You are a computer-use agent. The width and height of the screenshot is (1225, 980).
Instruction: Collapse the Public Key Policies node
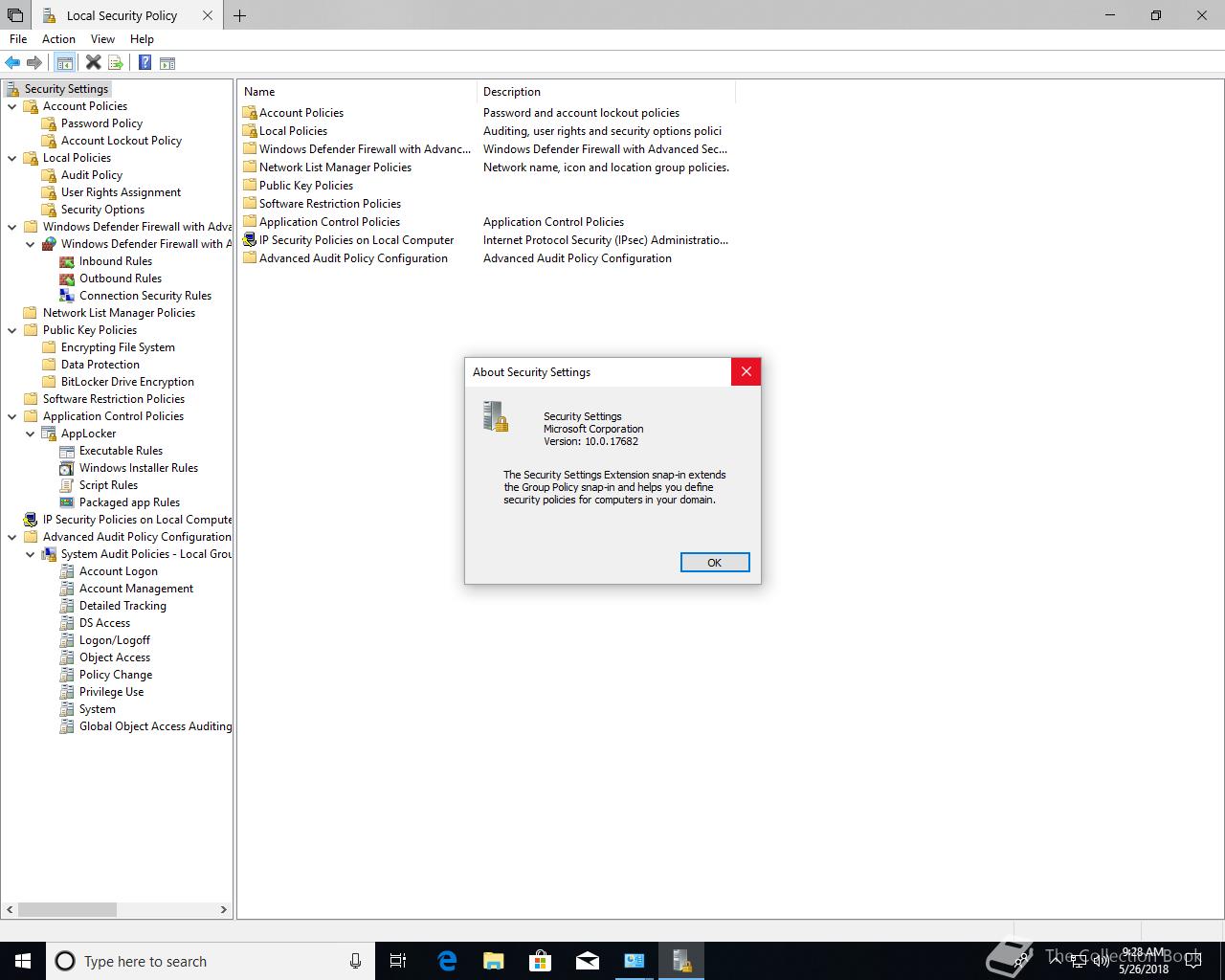click(12, 330)
